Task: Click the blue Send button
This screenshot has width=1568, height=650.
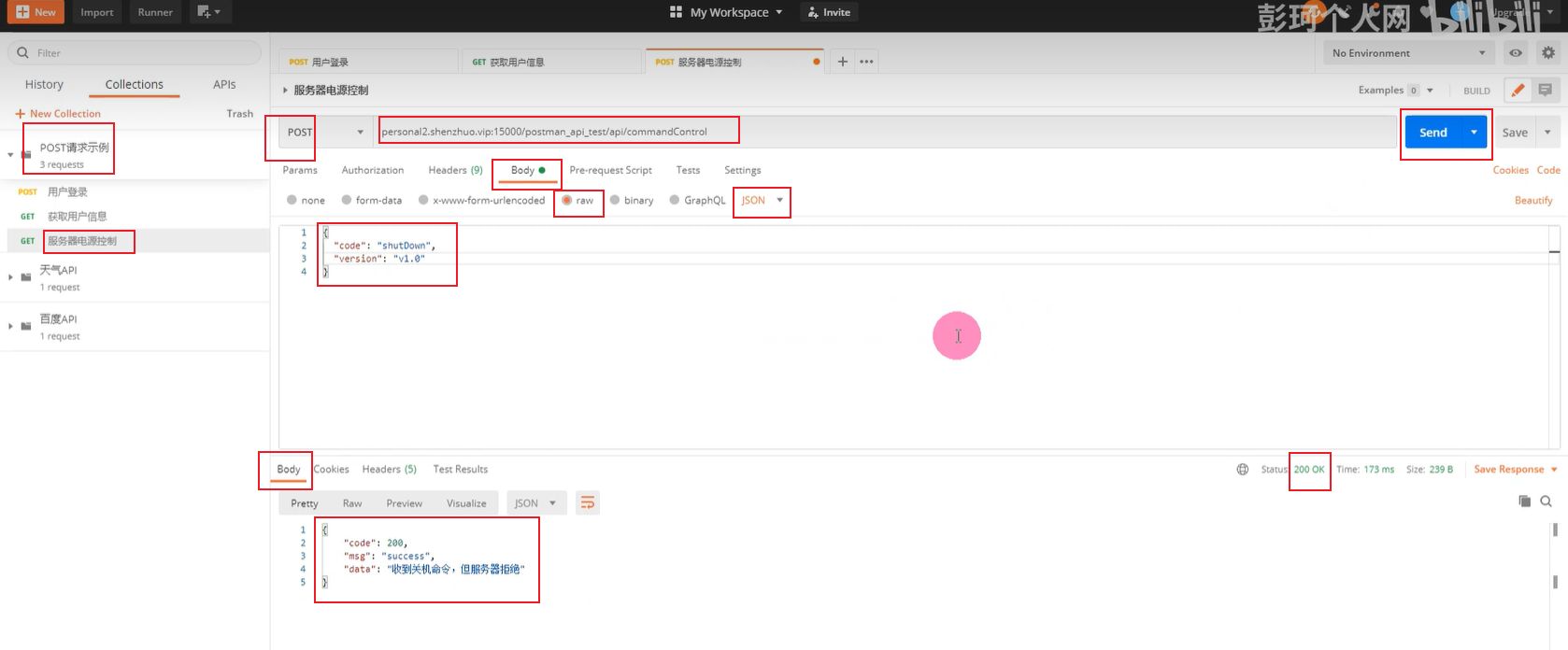Action: tap(1433, 133)
